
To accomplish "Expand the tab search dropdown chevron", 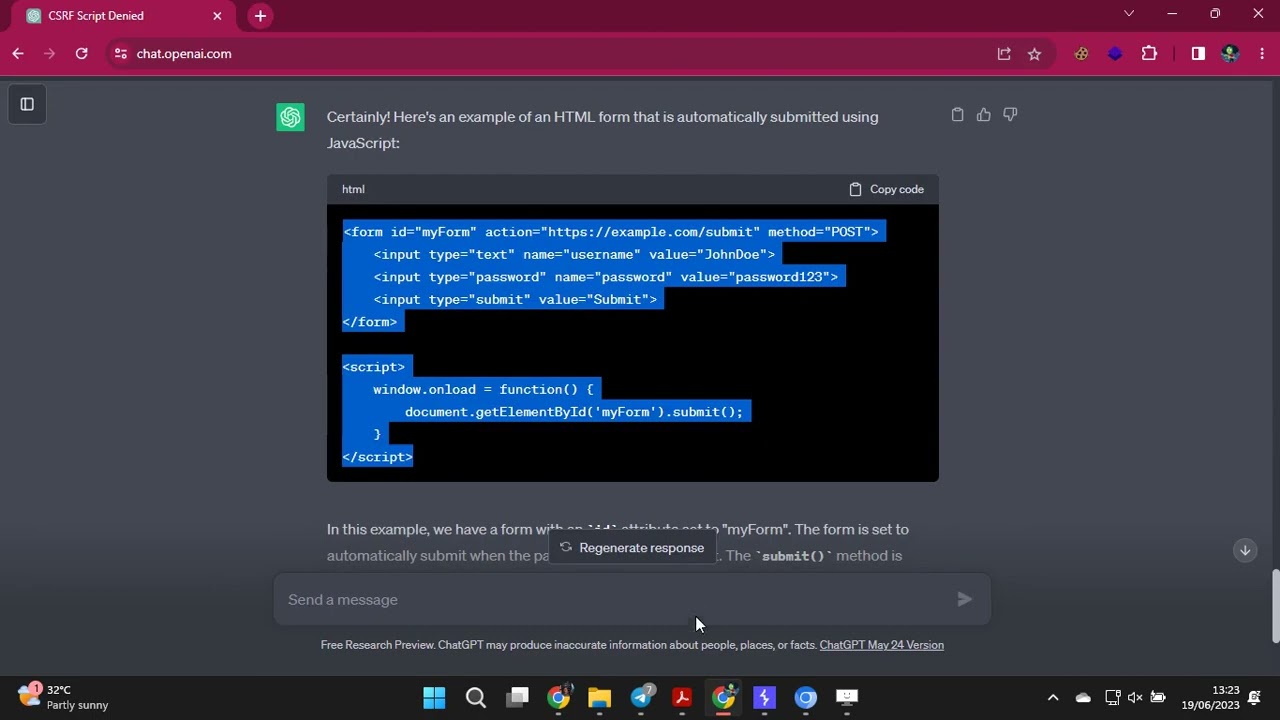I will click(1129, 14).
